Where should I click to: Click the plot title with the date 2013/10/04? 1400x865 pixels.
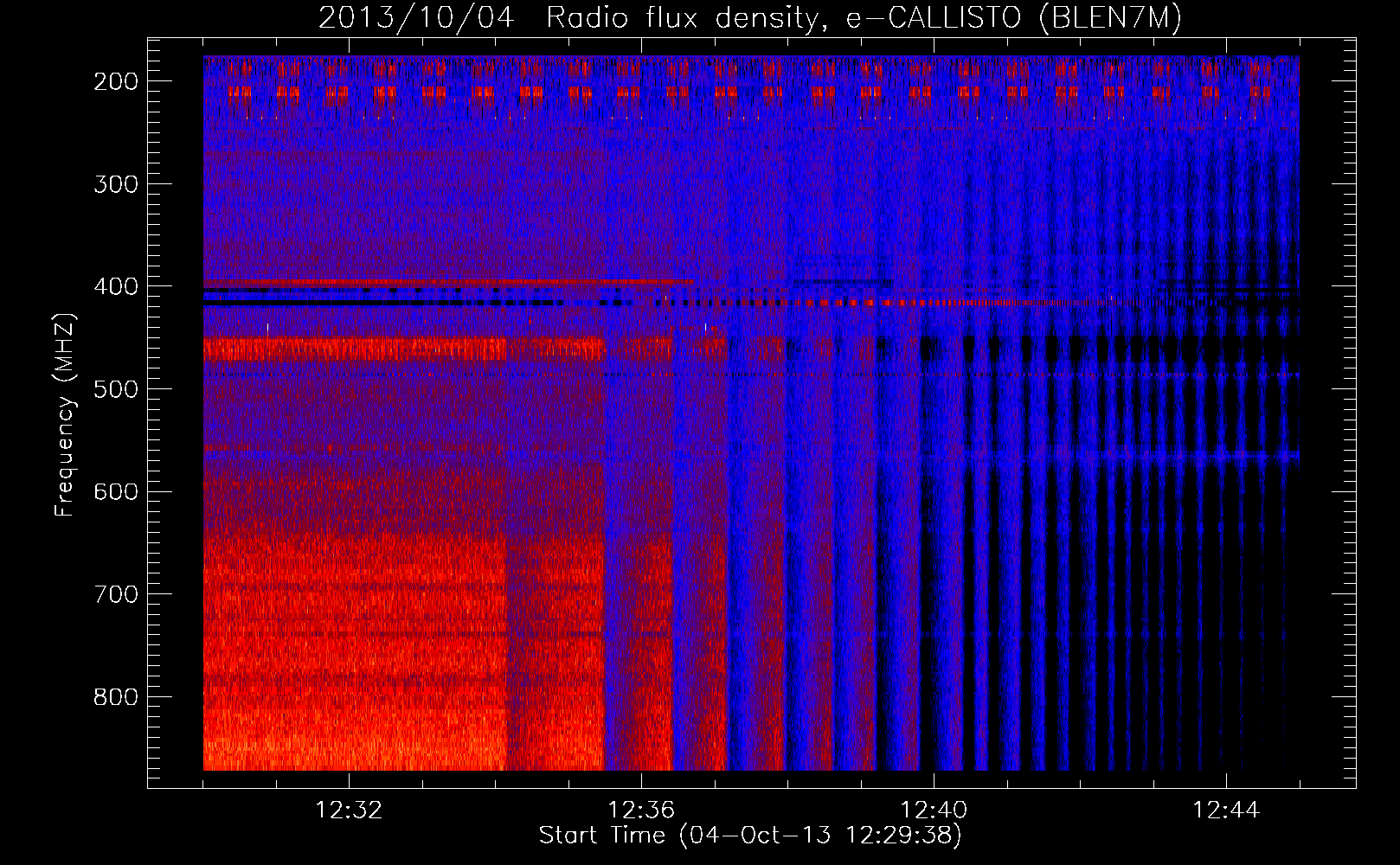click(x=750, y=18)
